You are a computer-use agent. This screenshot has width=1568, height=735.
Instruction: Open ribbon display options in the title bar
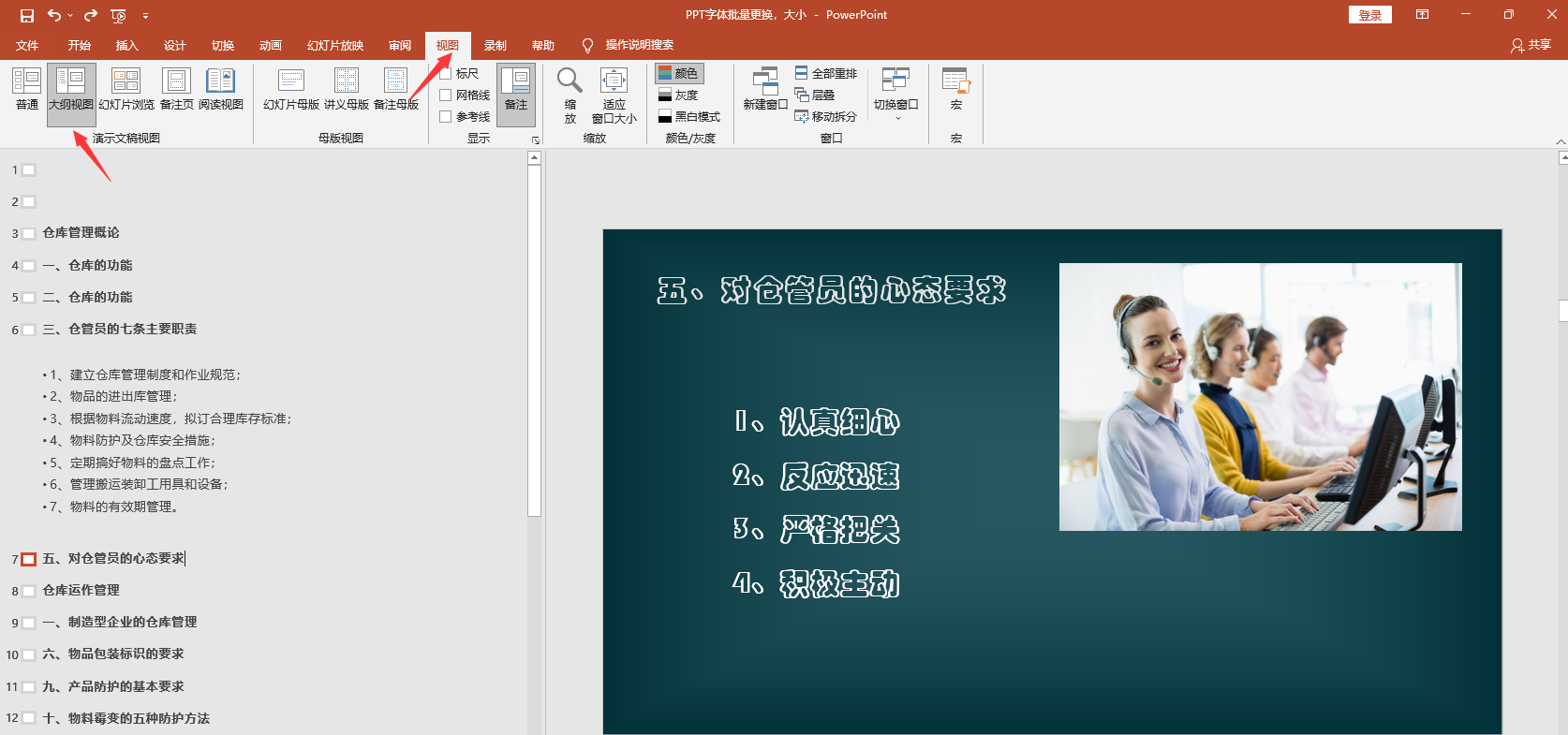point(1422,15)
